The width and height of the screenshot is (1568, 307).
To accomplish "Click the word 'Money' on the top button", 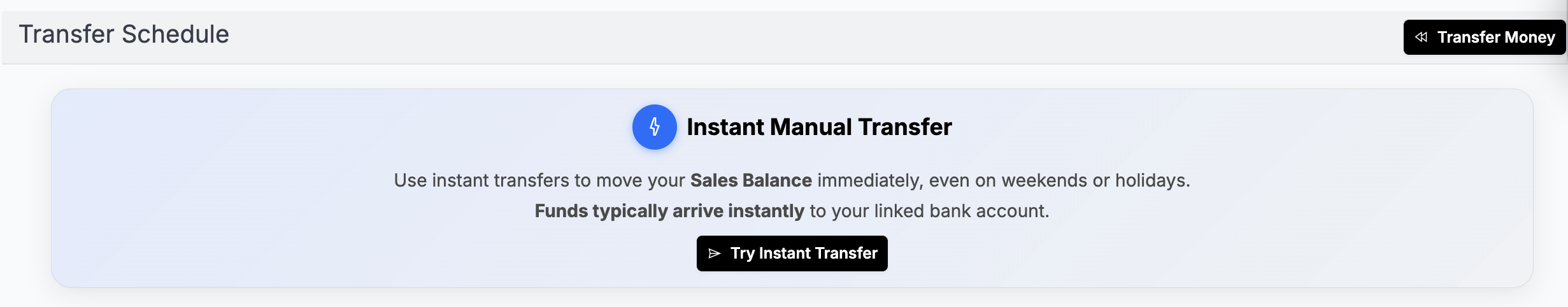I will [1530, 38].
